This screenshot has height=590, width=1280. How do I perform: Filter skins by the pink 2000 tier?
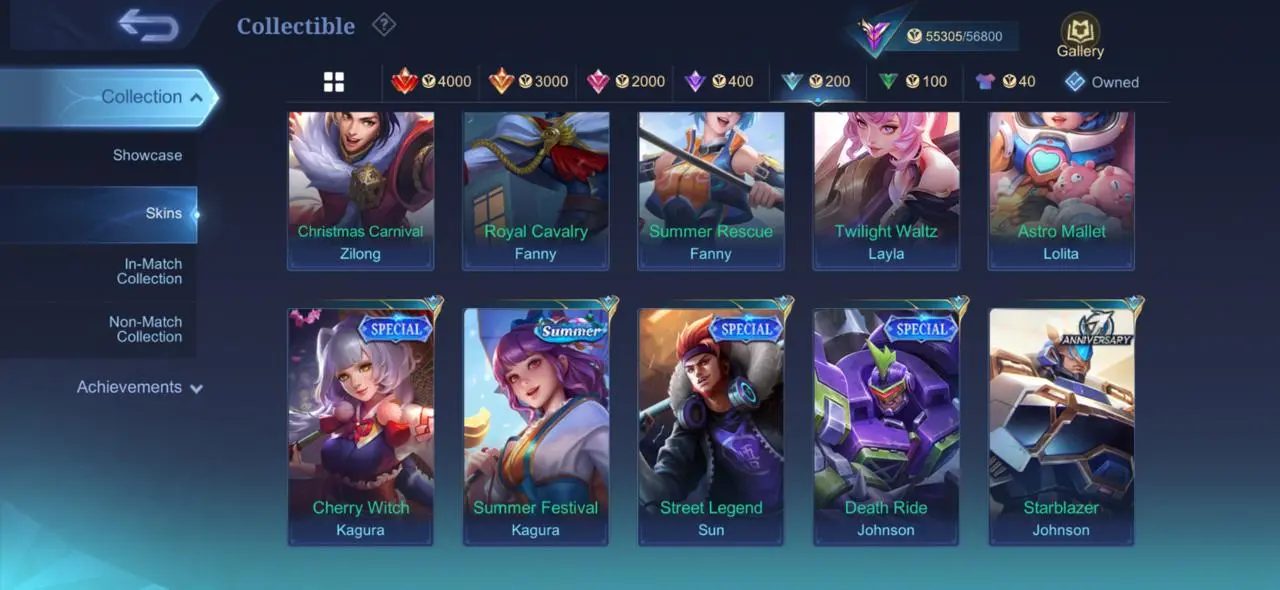pos(625,81)
